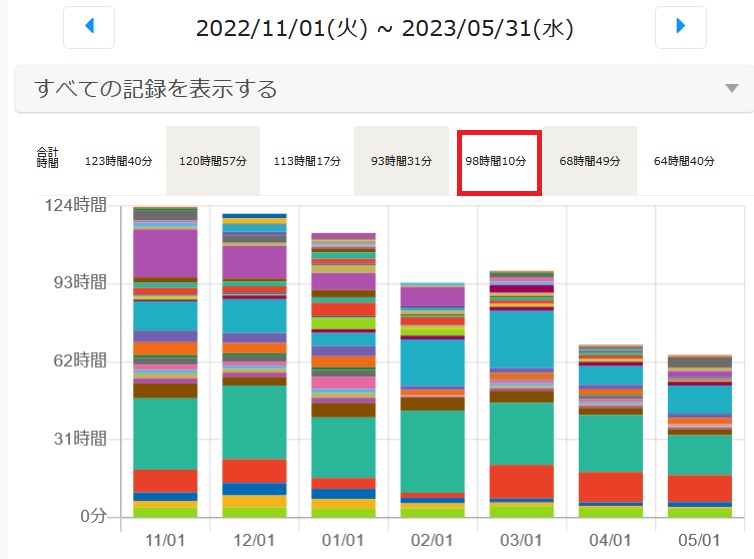754x559 pixels.
Task: Click the 04/01 axis label
Action: coord(610,540)
